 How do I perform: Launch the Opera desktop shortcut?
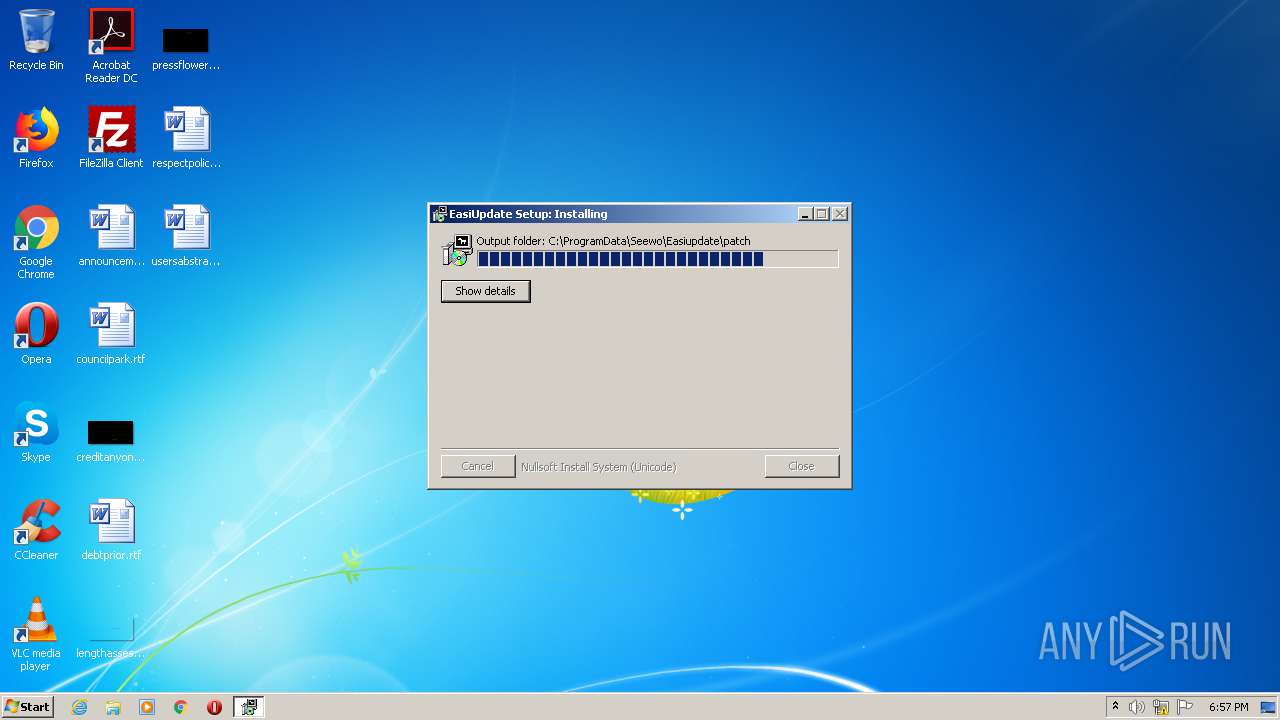(x=36, y=334)
